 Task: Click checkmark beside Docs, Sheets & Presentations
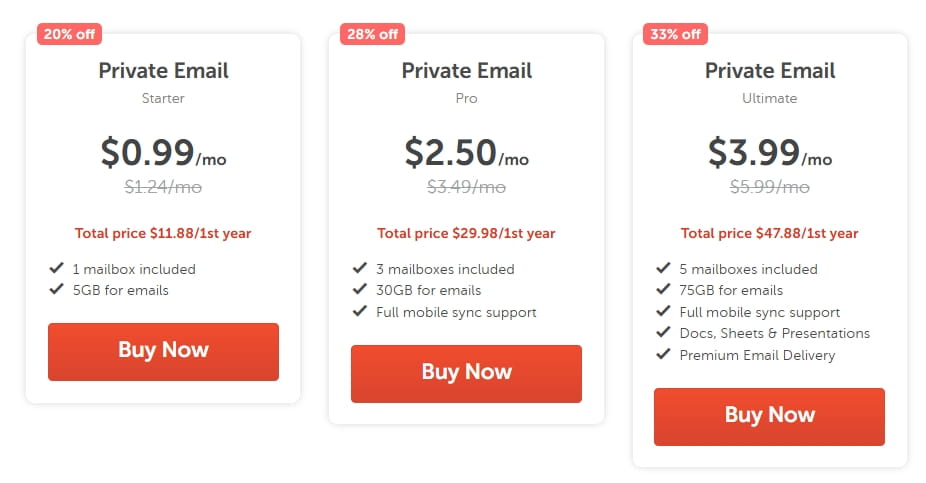pos(662,334)
